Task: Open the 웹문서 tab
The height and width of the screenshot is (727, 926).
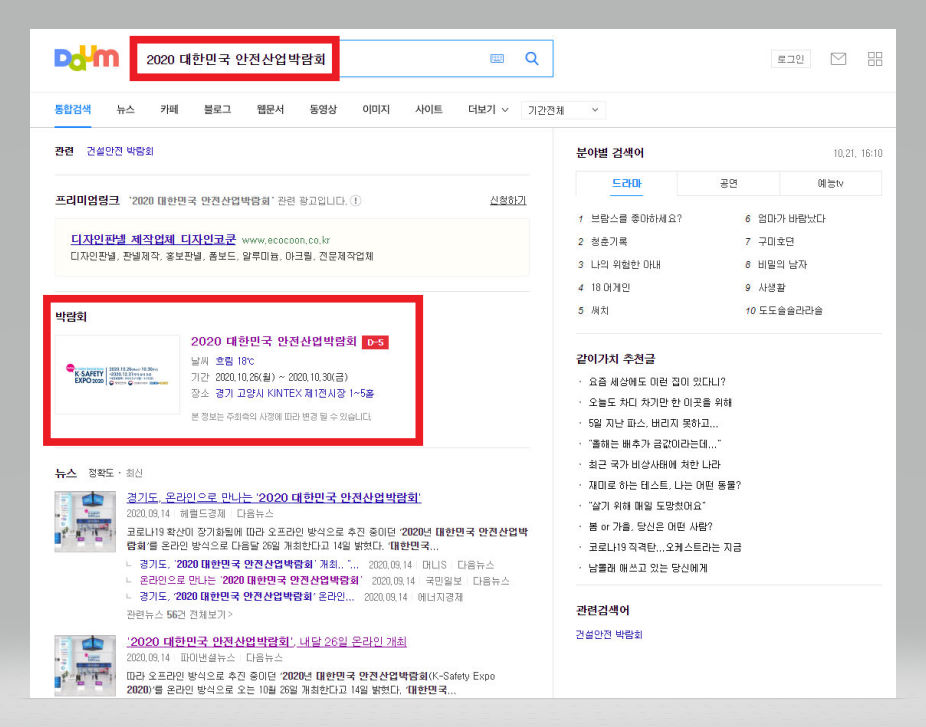Action: [x=270, y=109]
